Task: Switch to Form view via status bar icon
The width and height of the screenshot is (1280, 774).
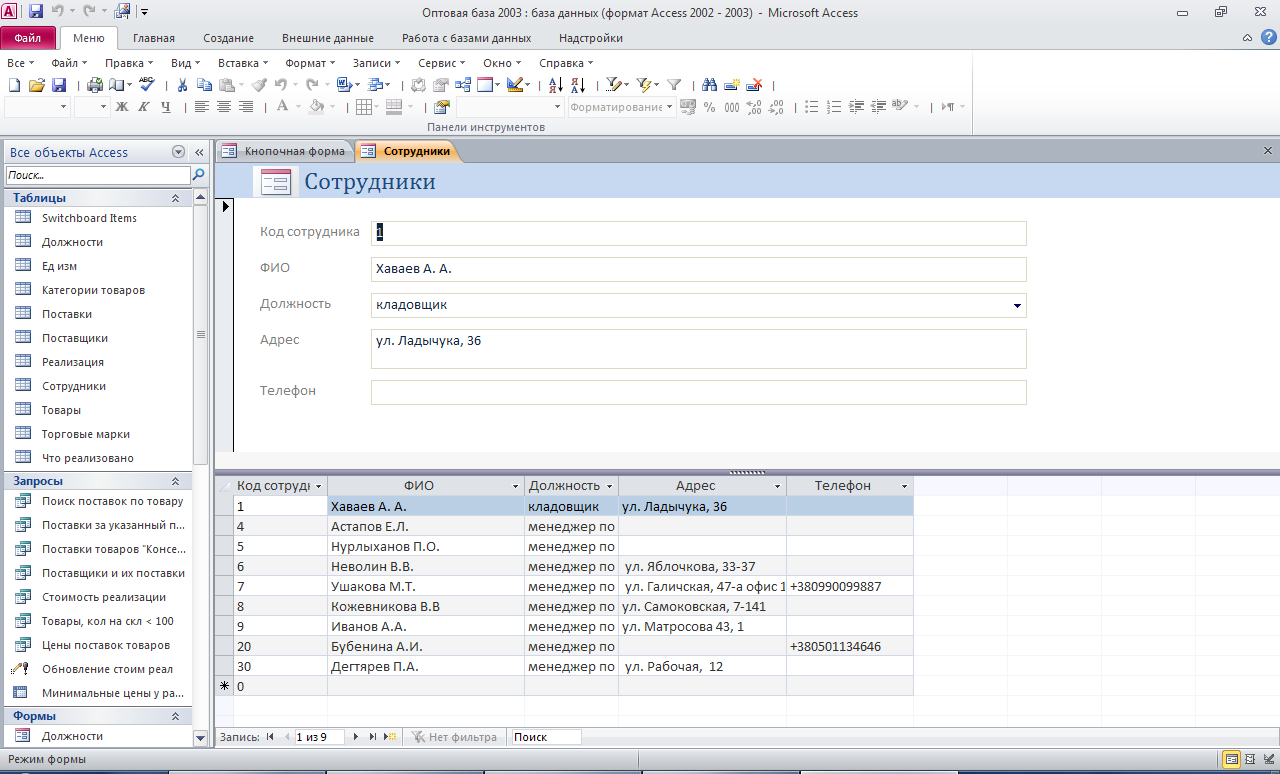Action: [x=1232, y=759]
